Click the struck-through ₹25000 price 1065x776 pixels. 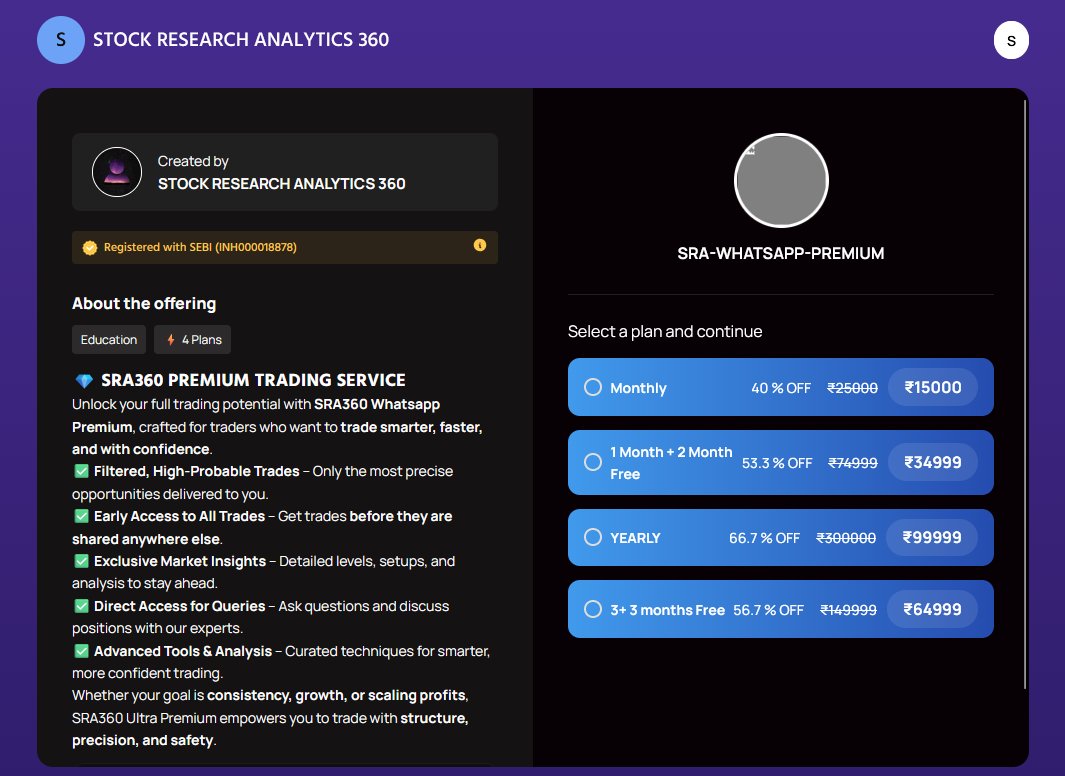852,388
